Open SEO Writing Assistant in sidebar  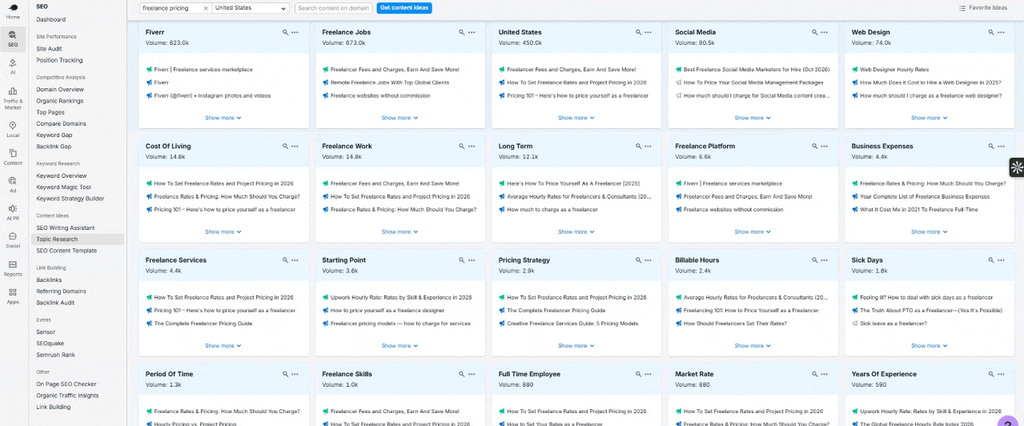click(65, 228)
